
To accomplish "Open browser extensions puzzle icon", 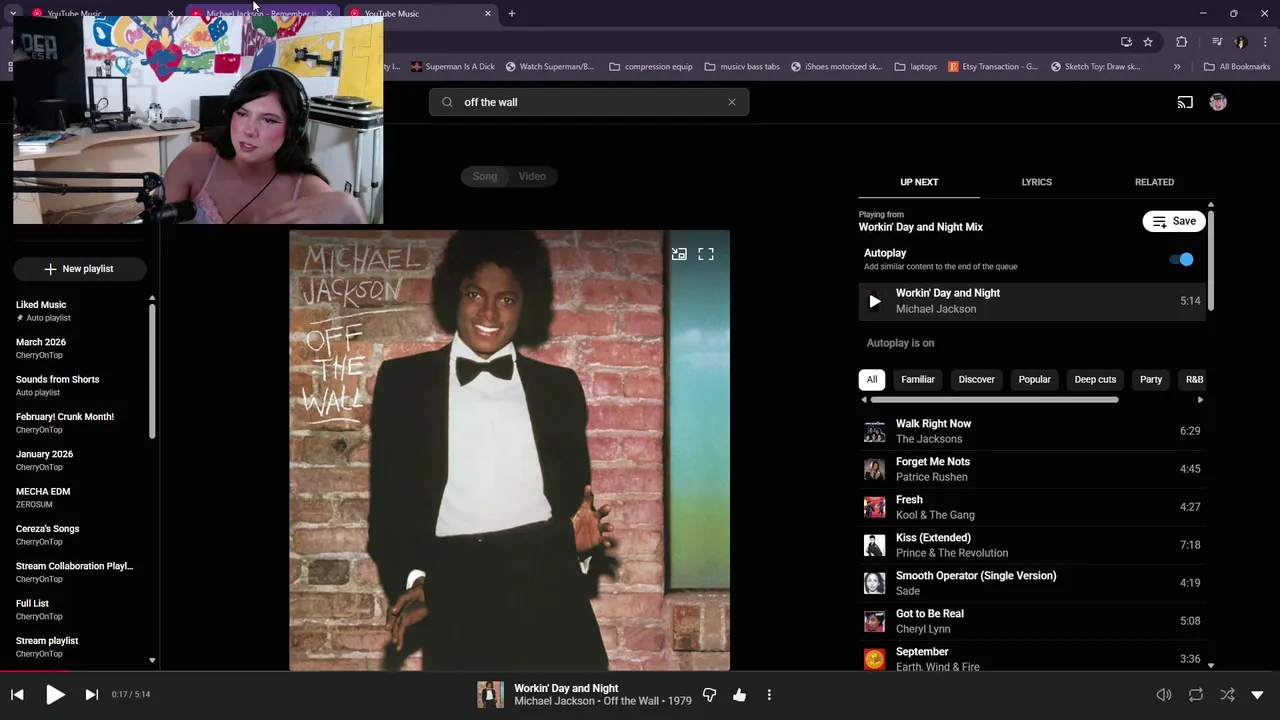I will tap(1182, 42).
